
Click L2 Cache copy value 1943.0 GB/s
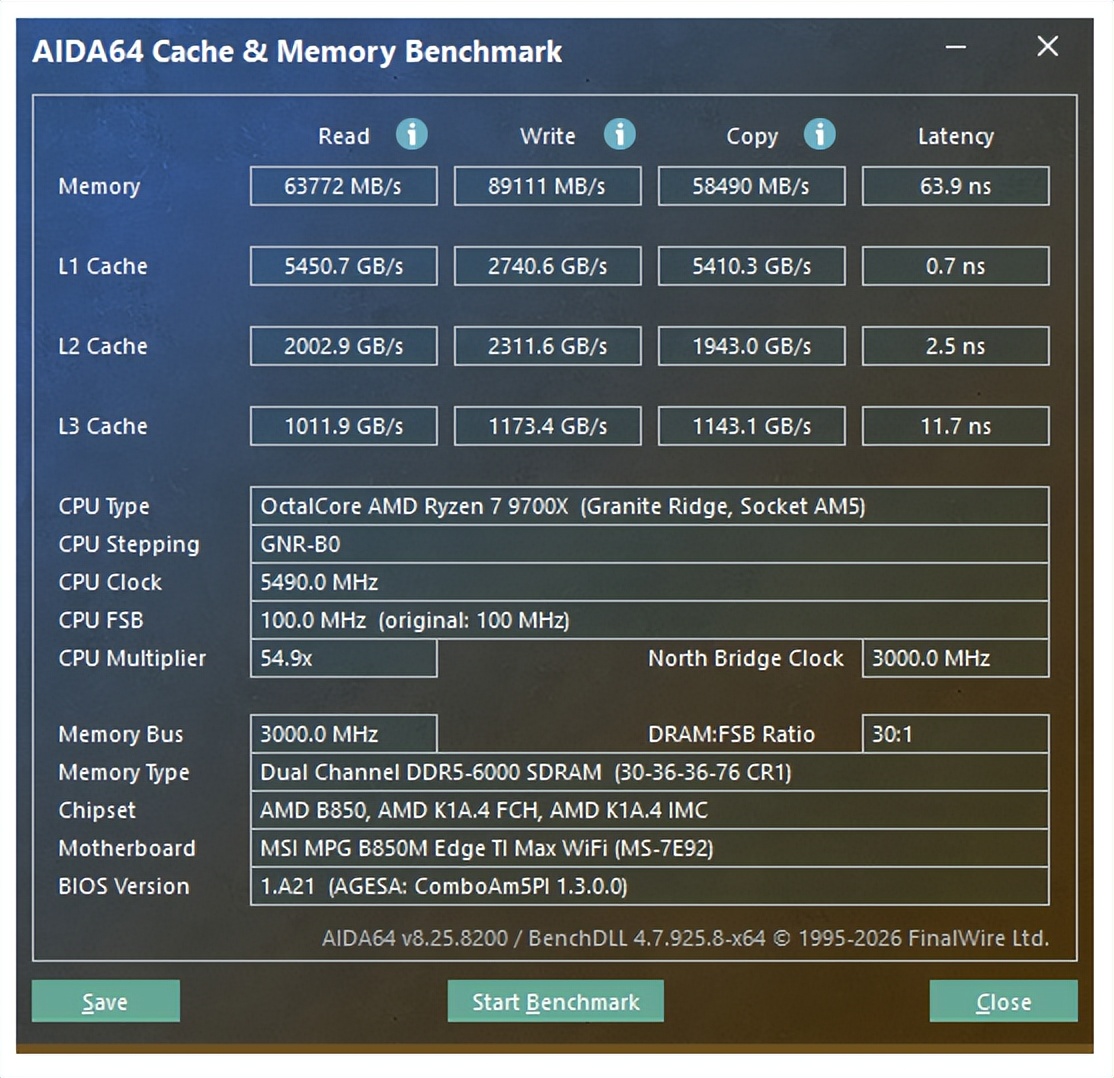coord(752,346)
